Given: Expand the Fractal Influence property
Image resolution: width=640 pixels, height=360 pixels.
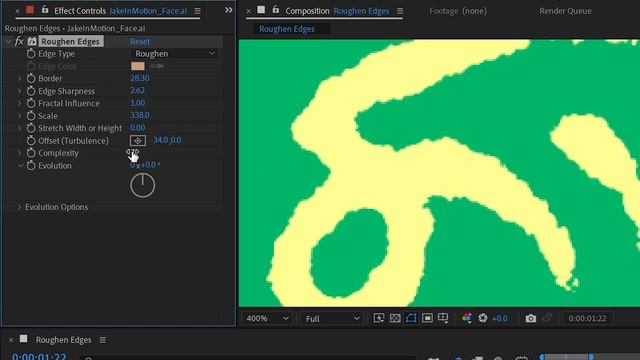Looking at the screenshot, I should click(x=19, y=103).
